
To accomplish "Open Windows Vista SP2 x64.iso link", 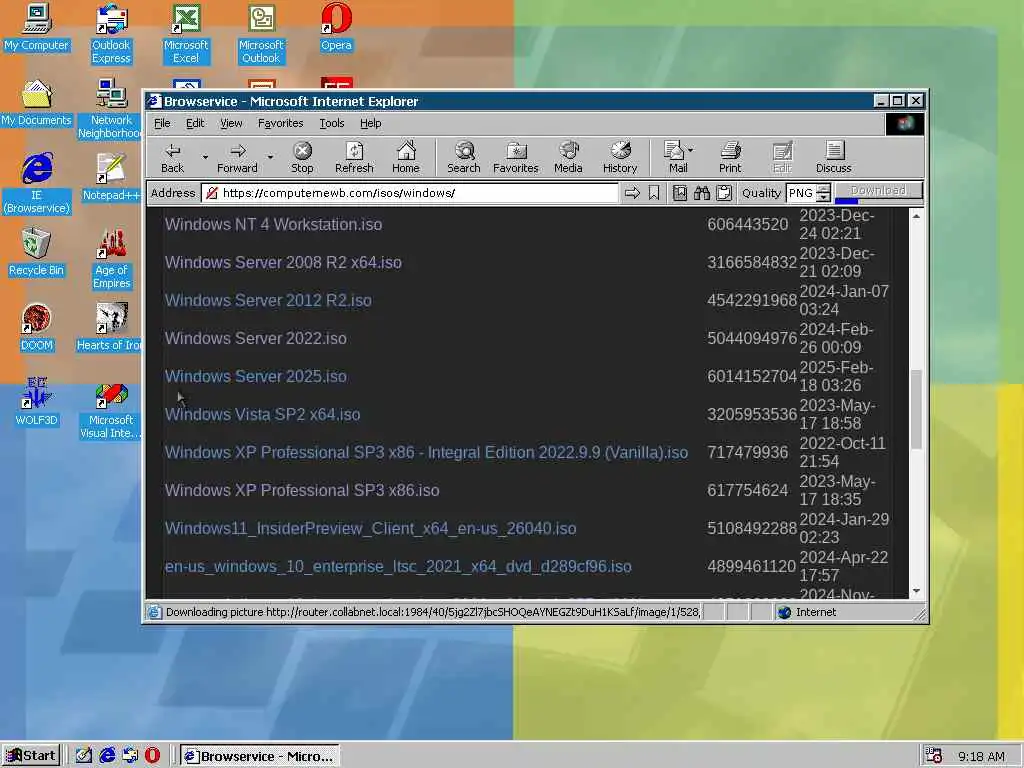I will pos(263,414).
